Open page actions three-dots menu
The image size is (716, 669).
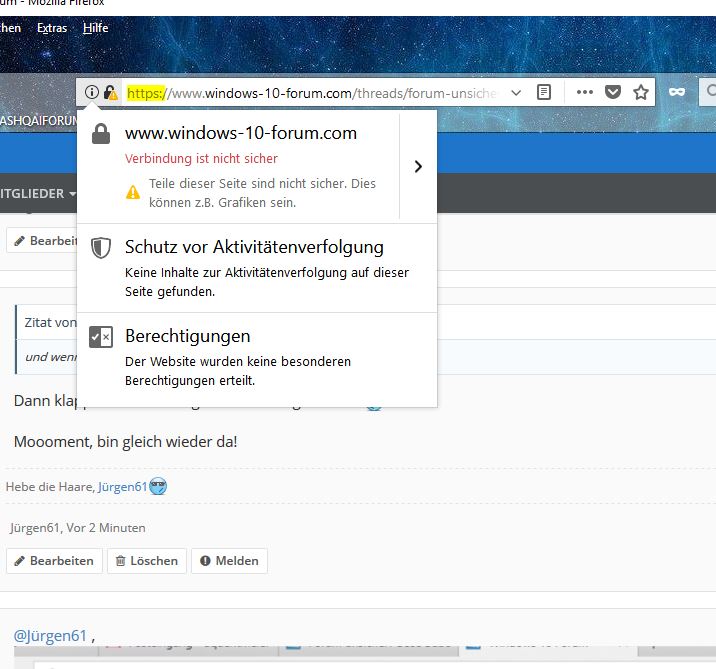584,93
